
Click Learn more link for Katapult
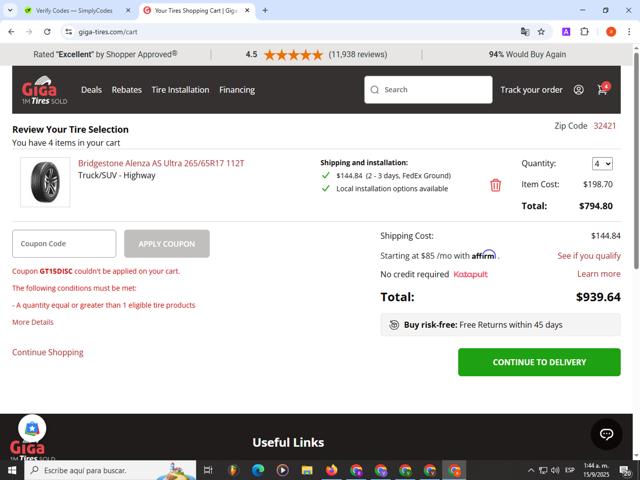(599, 274)
